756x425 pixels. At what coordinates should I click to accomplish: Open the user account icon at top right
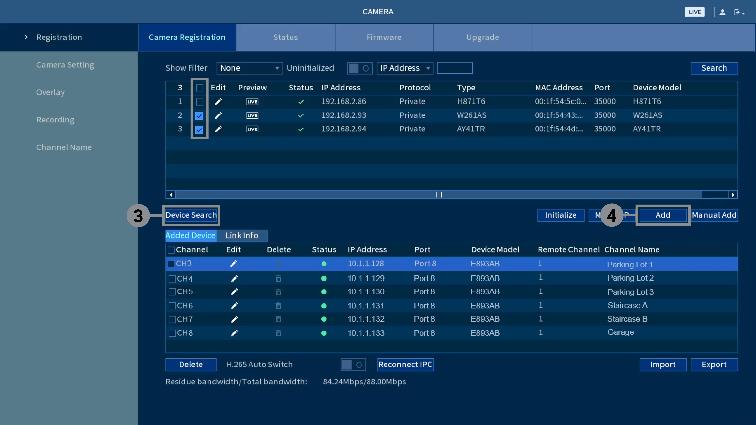coord(722,12)
